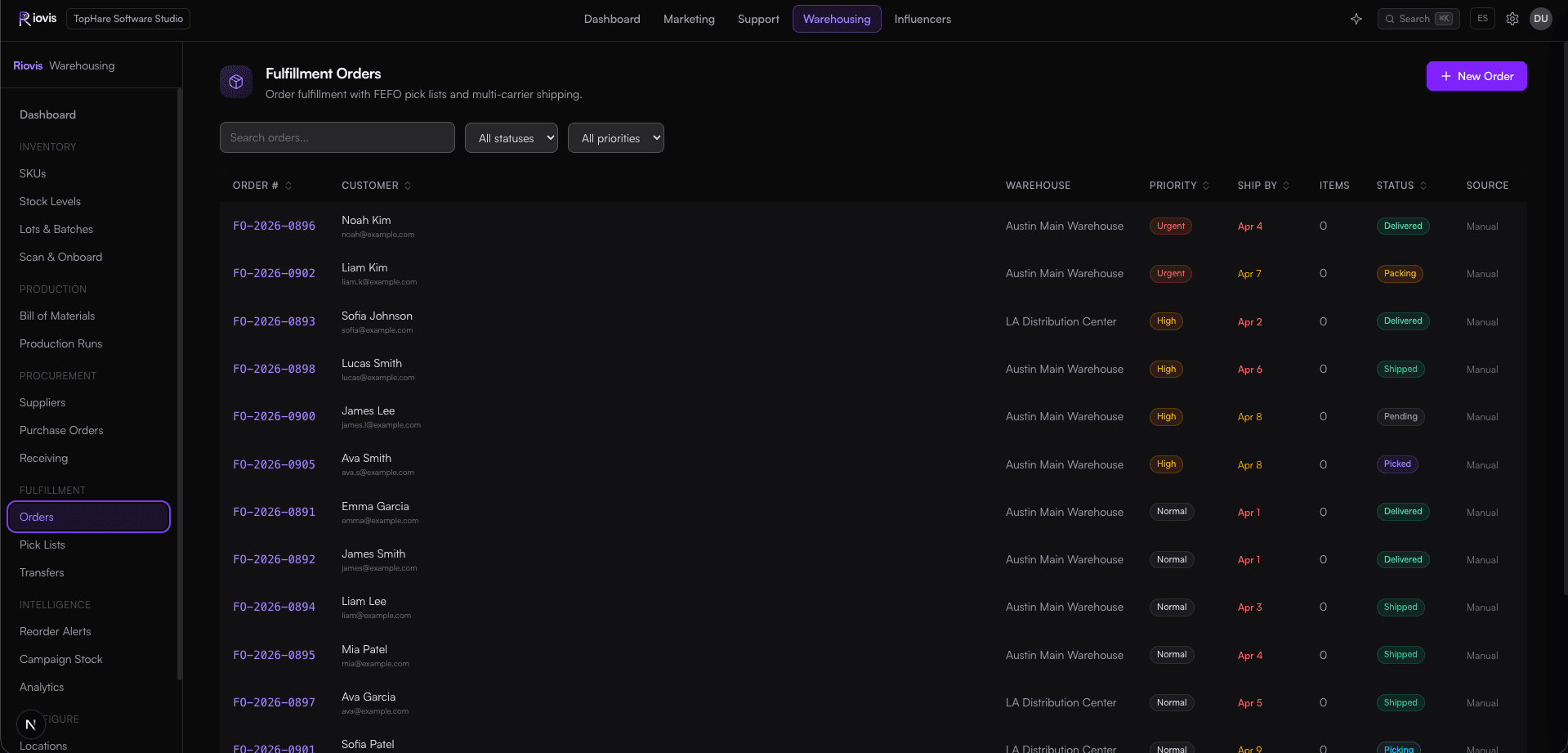Open order FO-2026-0892
Screen dimensions: 1568x753
[274, 560]
